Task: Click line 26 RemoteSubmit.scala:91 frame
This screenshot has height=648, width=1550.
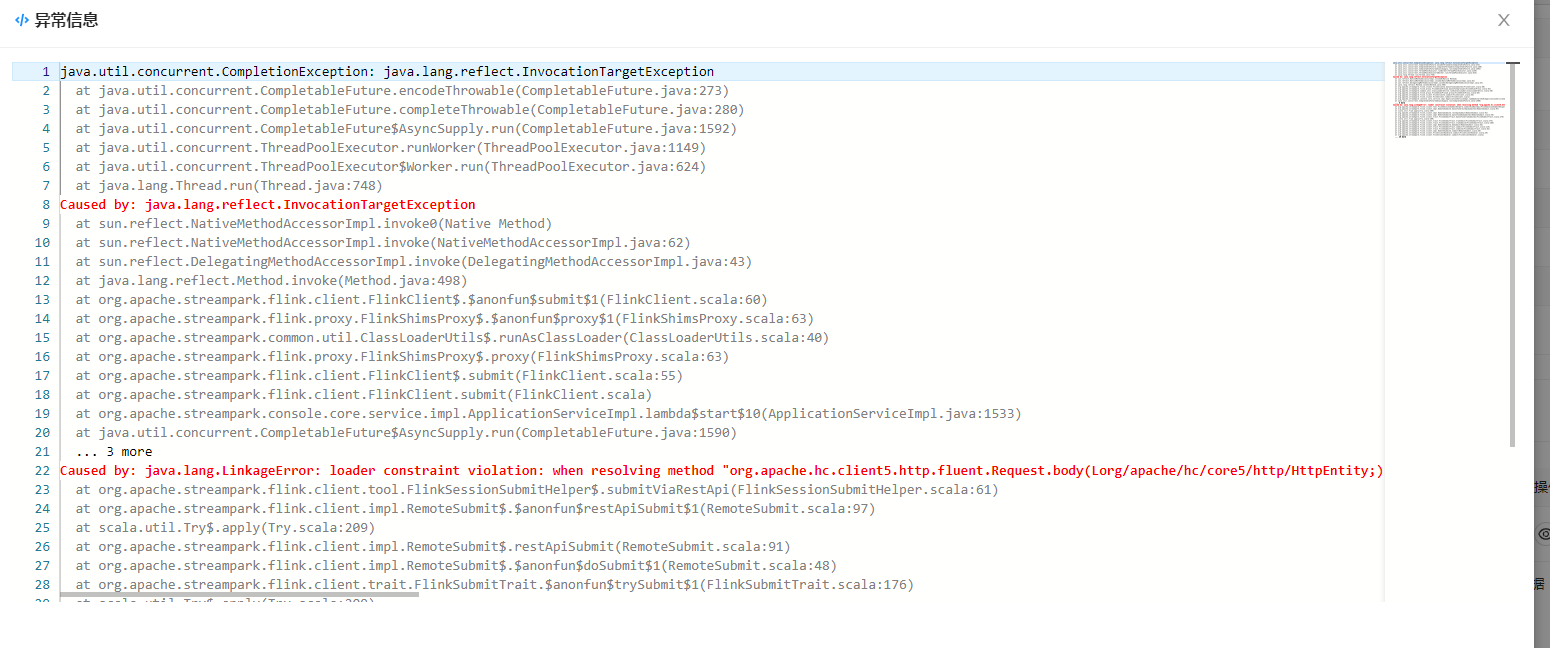Action: click(x=433, y=547)
